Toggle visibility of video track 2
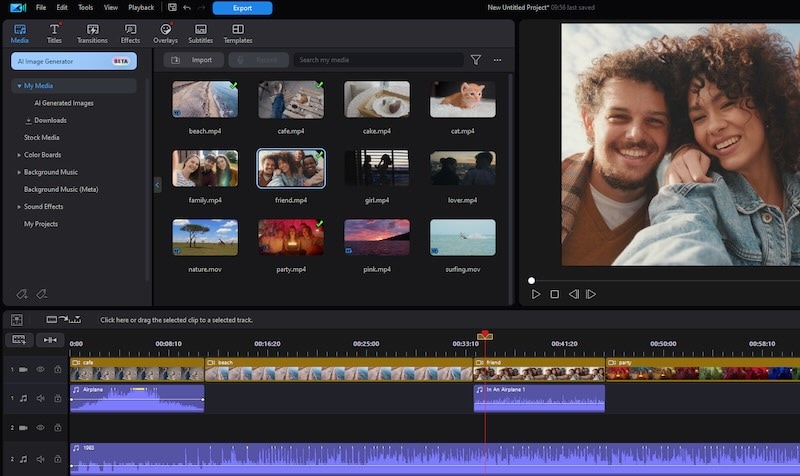Viewport: 800px width, 476px height. [40, 428]
